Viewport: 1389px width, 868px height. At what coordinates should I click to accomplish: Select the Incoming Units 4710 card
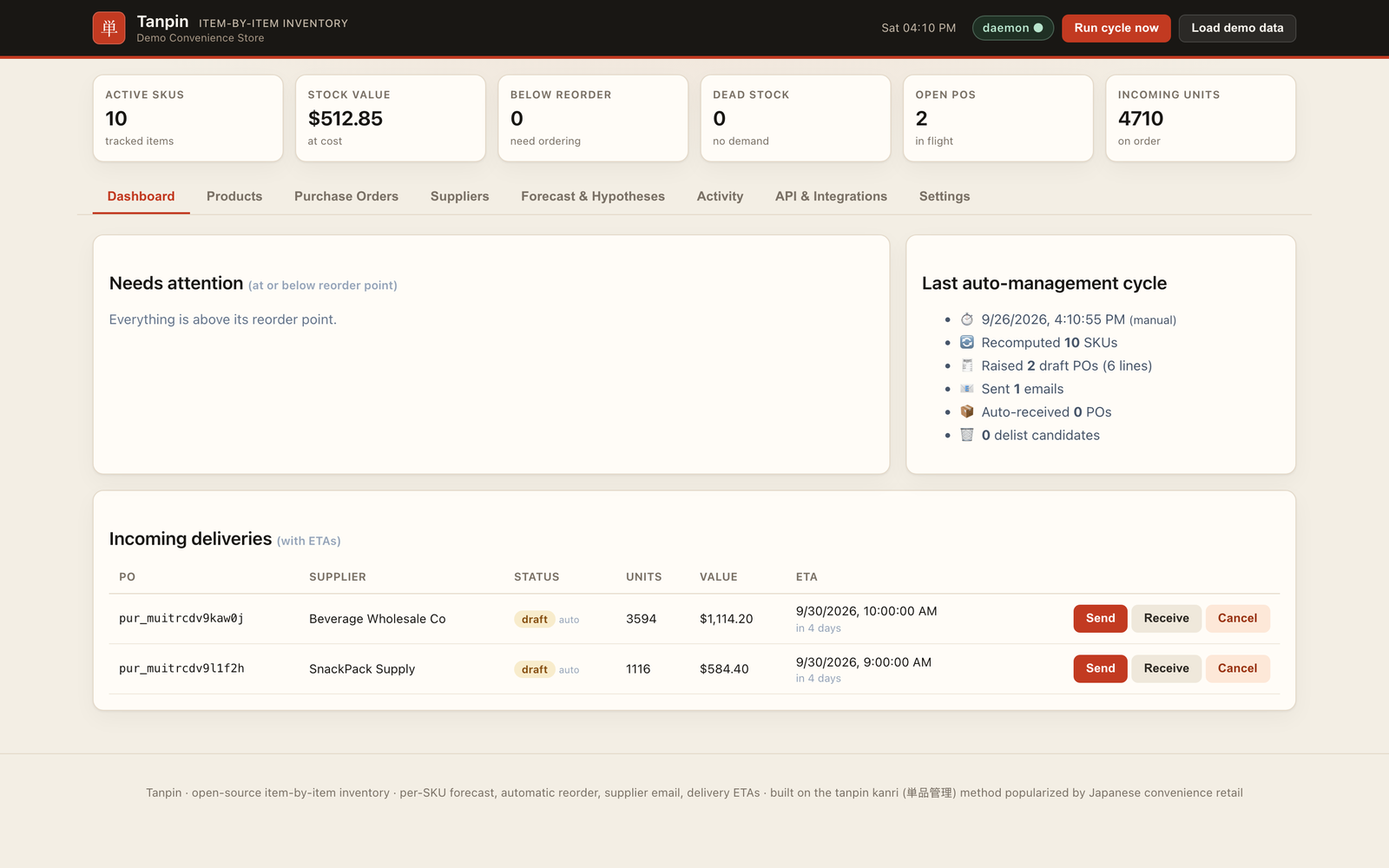pos(1201,118)
